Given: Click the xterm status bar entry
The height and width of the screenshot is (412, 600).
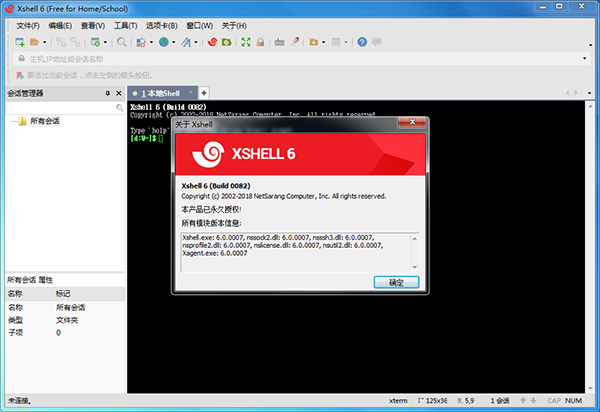Looking at the screenshot, I should coord(398,401).
